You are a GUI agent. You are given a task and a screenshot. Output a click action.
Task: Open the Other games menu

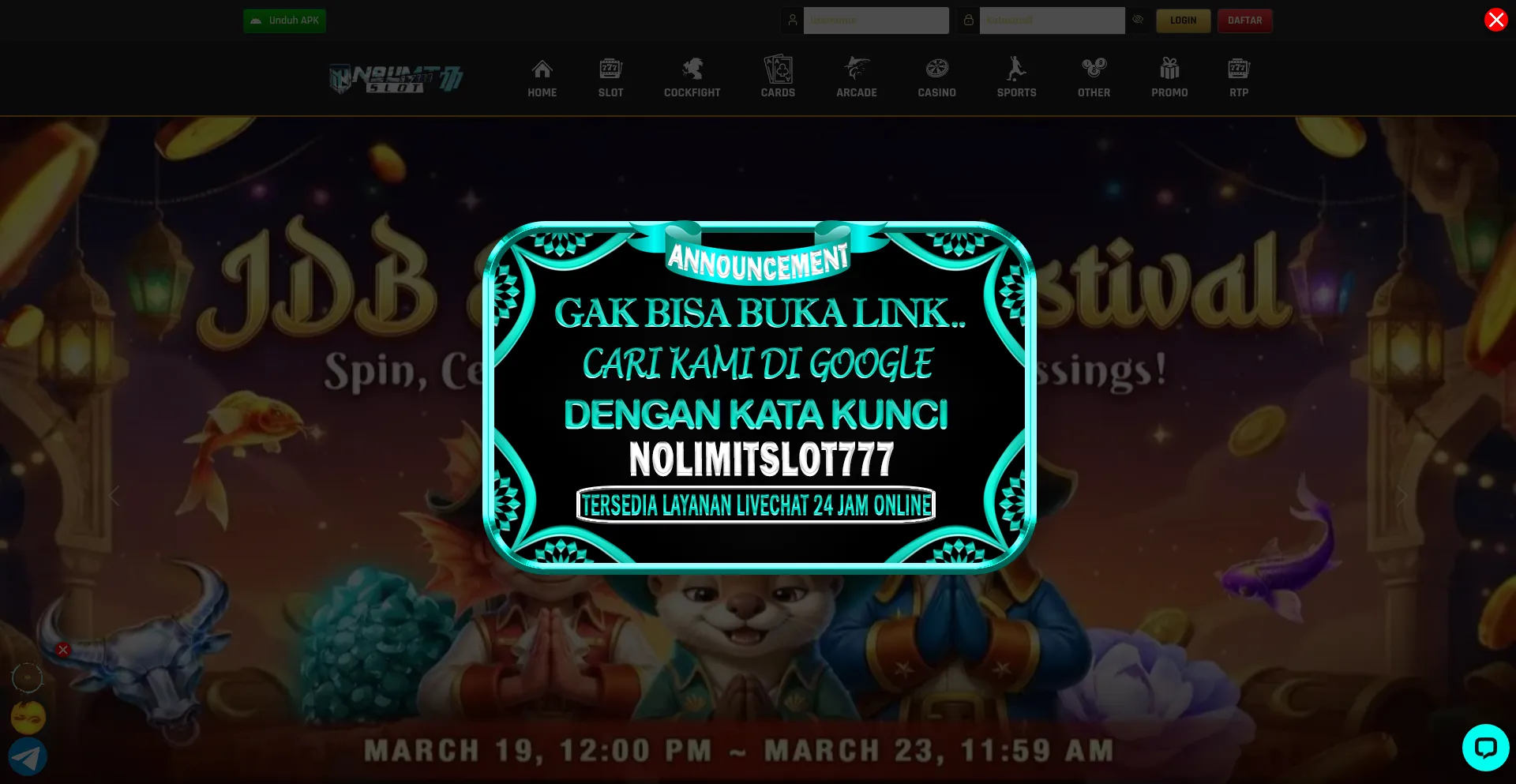click(1094, 77)
